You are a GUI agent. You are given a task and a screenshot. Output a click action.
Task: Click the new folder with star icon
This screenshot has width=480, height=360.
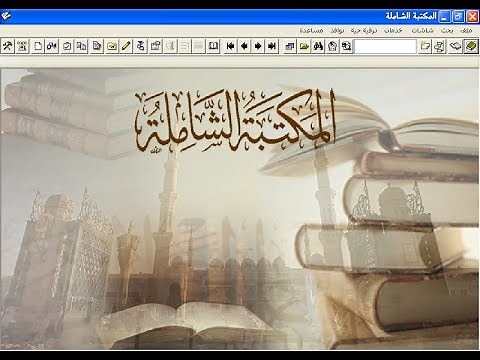tap(425, 46)
